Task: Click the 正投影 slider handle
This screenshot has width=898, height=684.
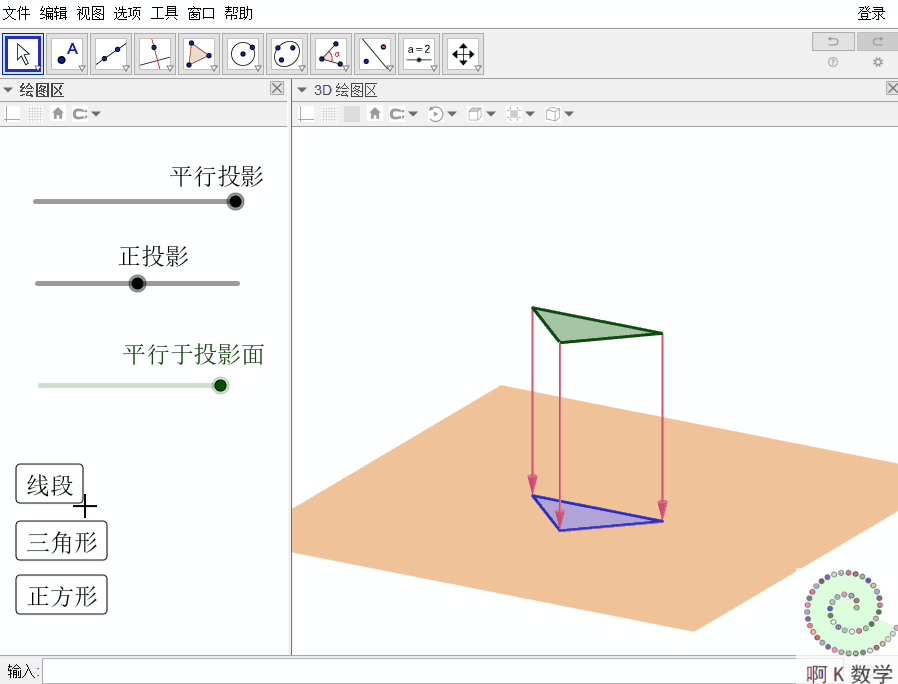Action: [x=137, y=283]
